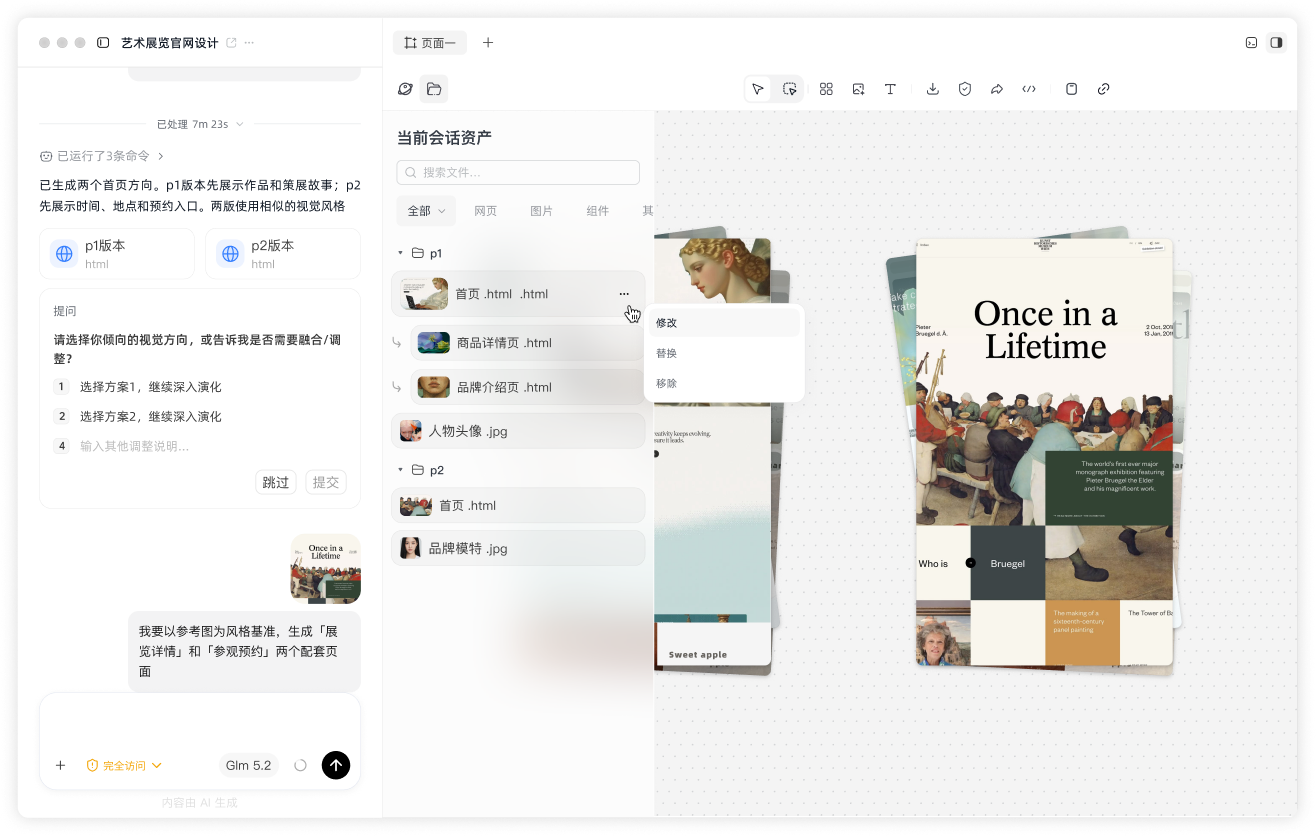This screenshot has width=1316, height=836.
Task: Expand the 已处理 7m 23s dropdown
Action: coord(200,124)
